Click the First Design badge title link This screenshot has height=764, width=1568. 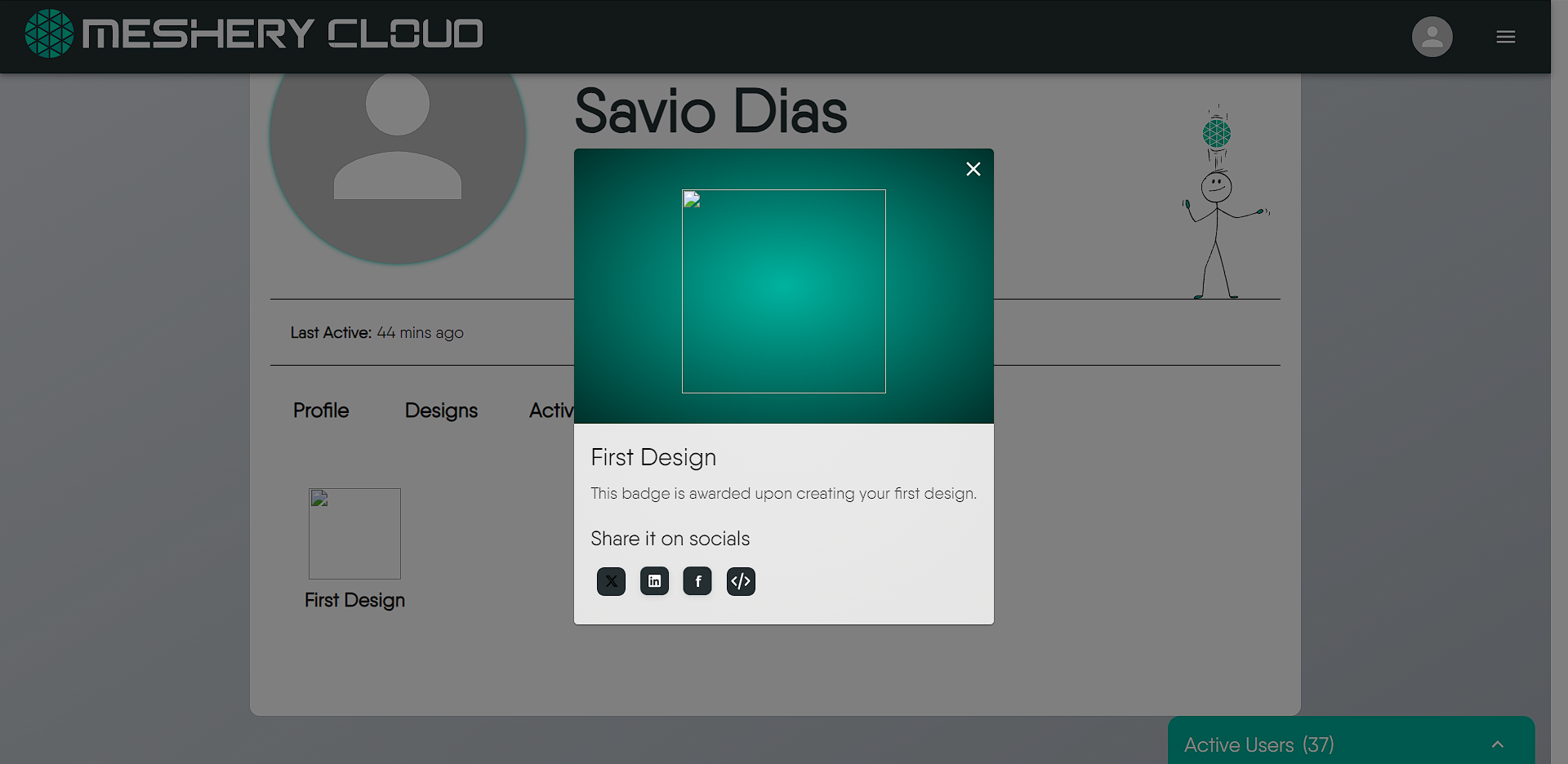click(x=653, y=457)
